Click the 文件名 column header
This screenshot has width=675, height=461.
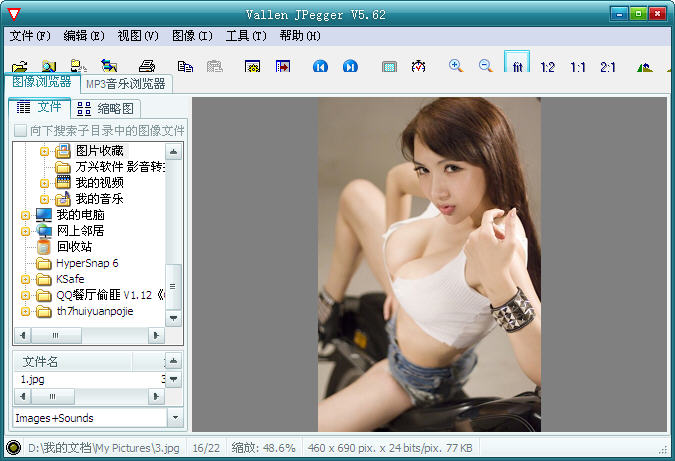(72, 362)
